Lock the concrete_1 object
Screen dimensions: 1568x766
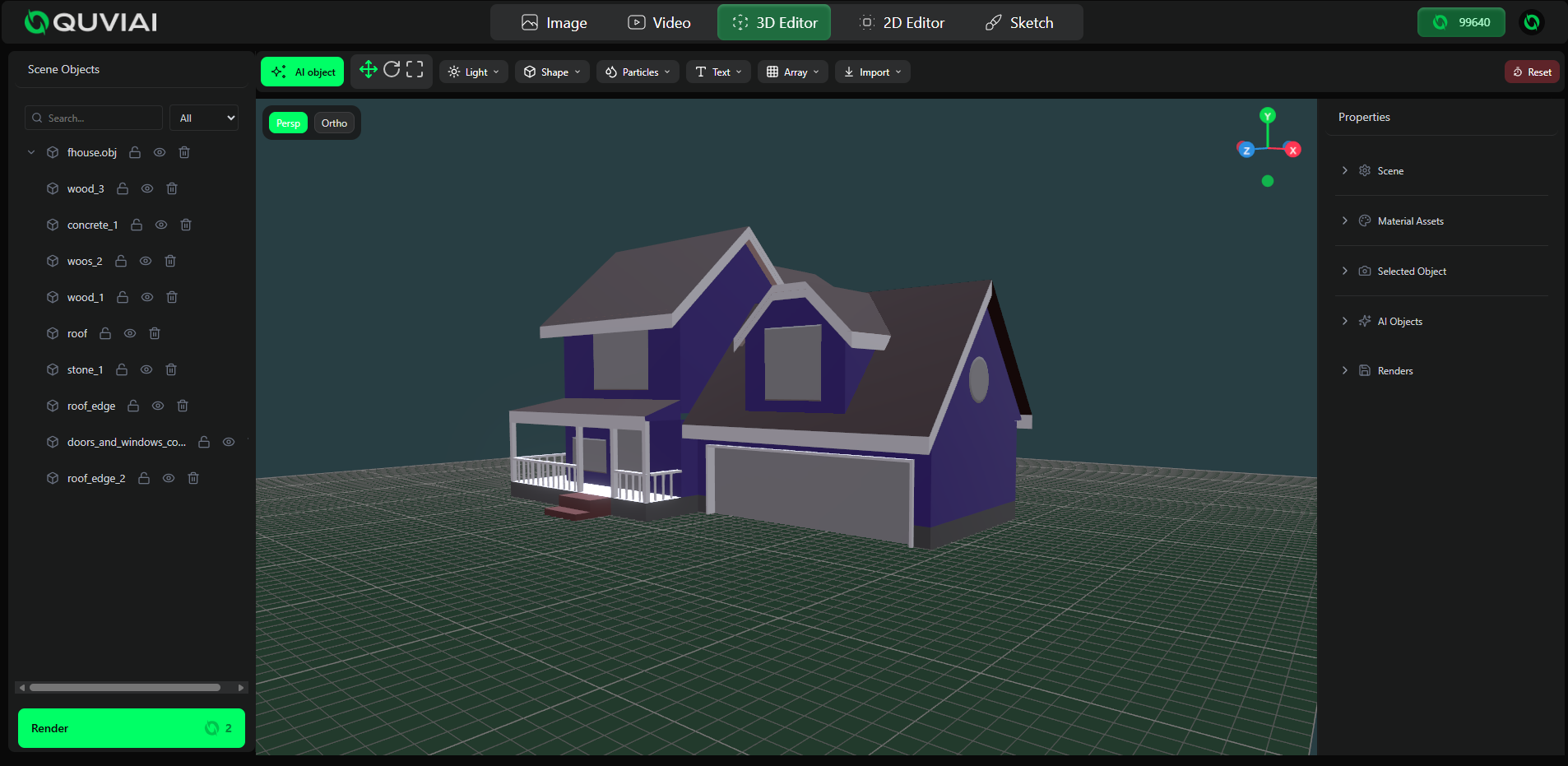tap(137, 225)
